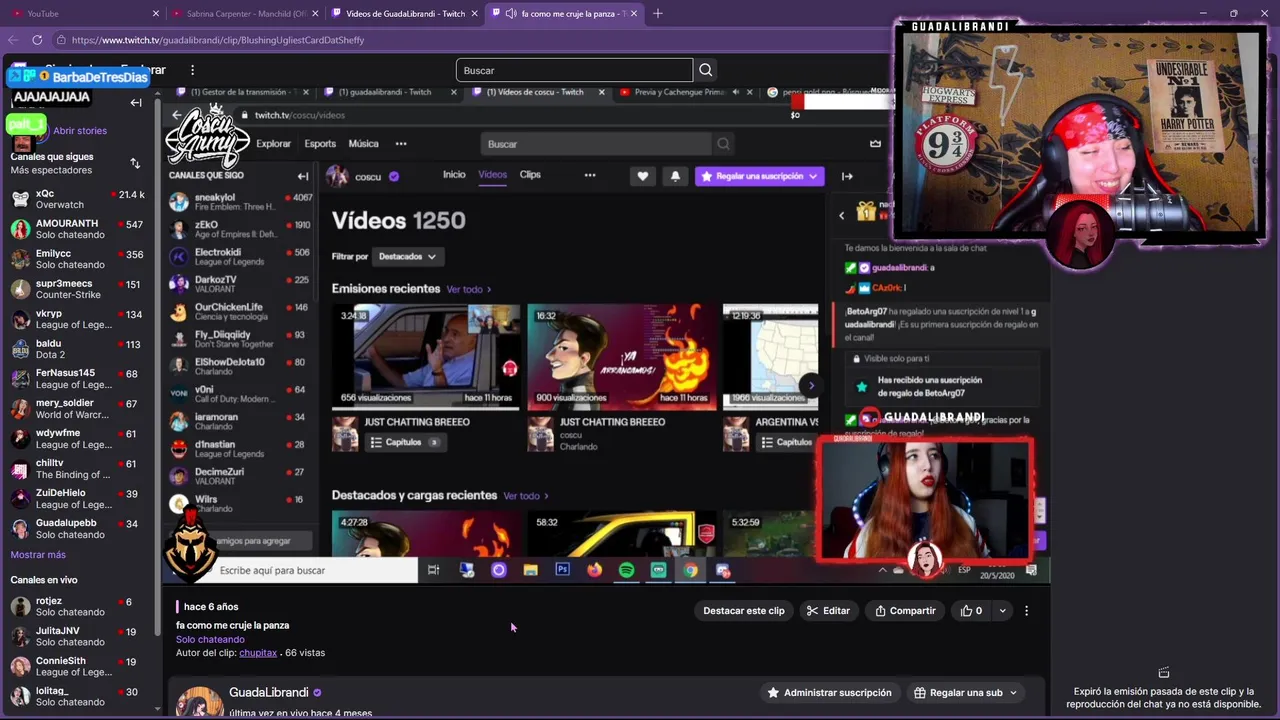View site info icon in address bar
The image size is (1280, 720).
click(61, 40)
